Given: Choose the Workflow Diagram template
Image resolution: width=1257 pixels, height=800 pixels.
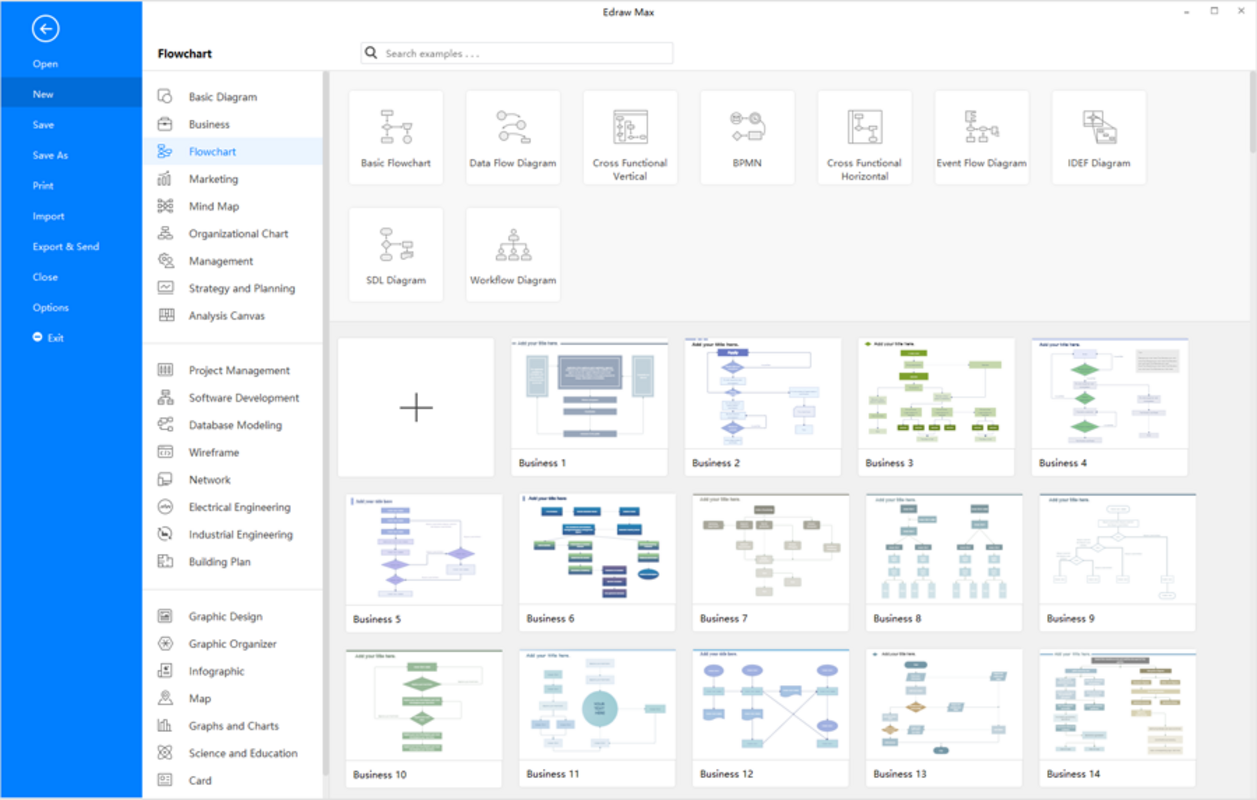Looking at the screenshot, I should [512, 253].
